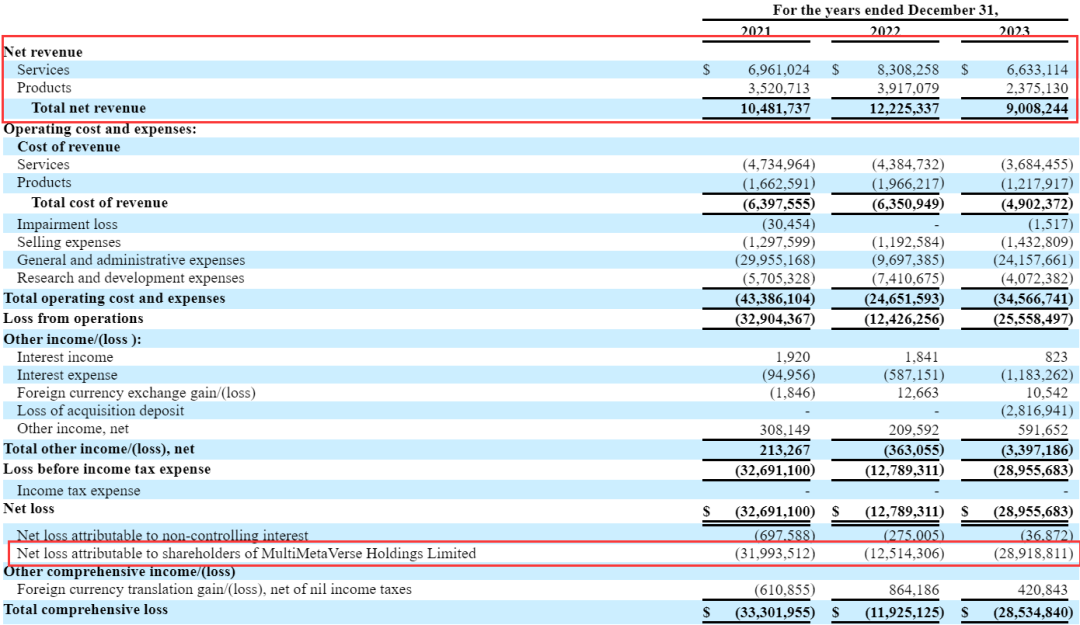Select the 2022 Net loss amount
Image resolution: width=1080 pixels, height=625 pixels.
click(x=904, y=511)
